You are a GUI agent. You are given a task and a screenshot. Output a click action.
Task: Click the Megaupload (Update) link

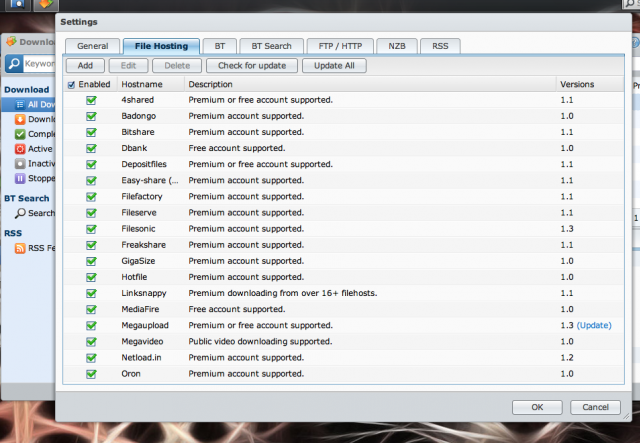click(x=594, y=325)
